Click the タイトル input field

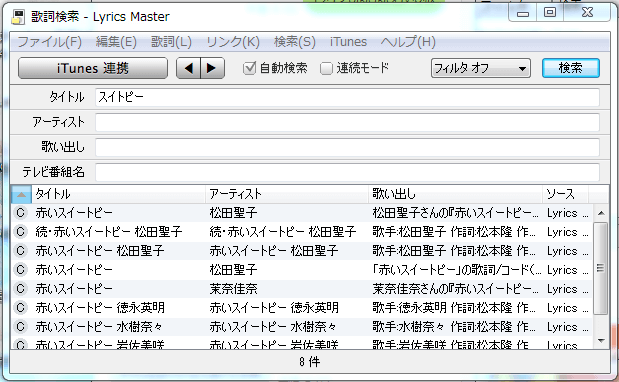347,97
